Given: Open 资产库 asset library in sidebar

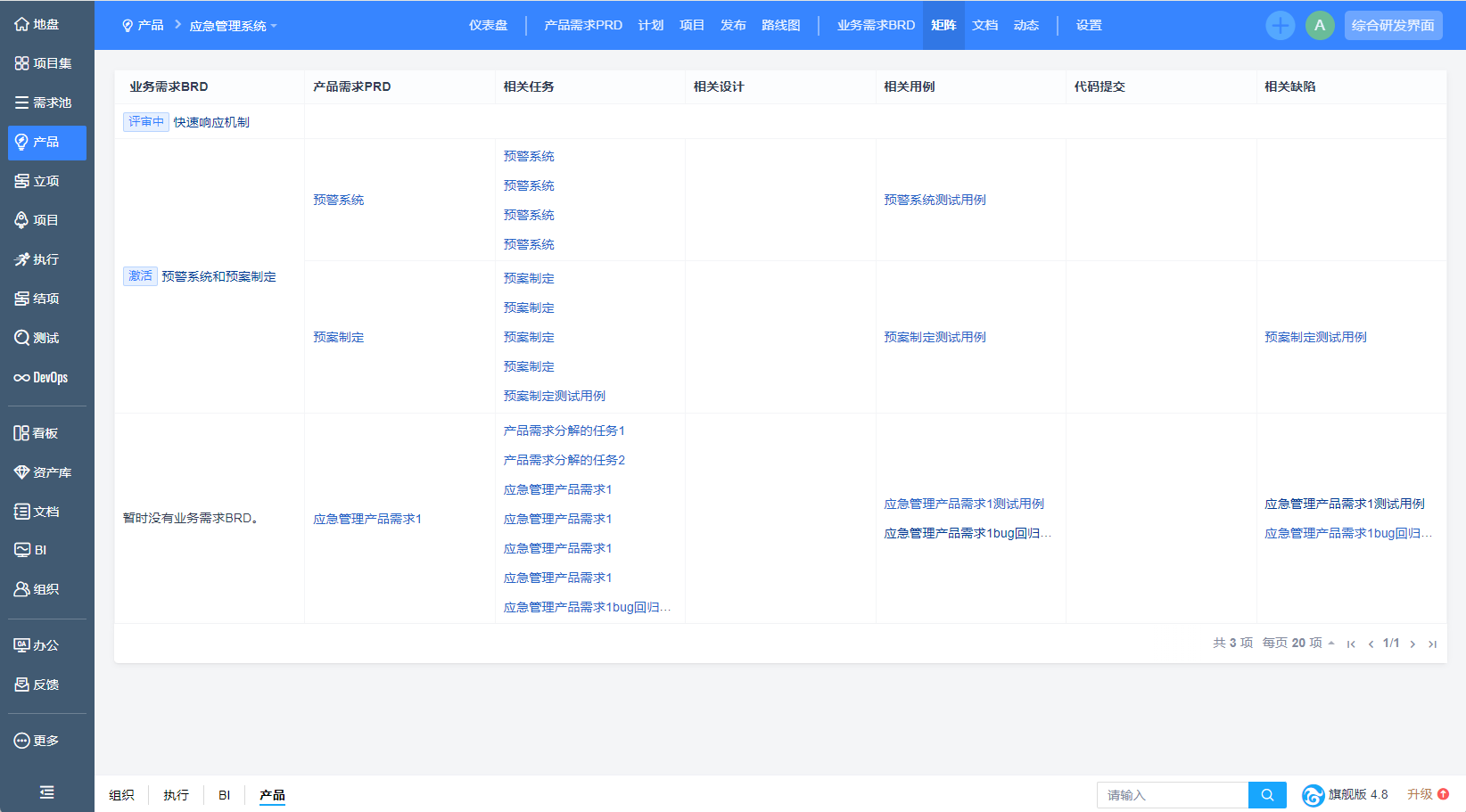Looking at the screenshot, I should pos(43,472).
